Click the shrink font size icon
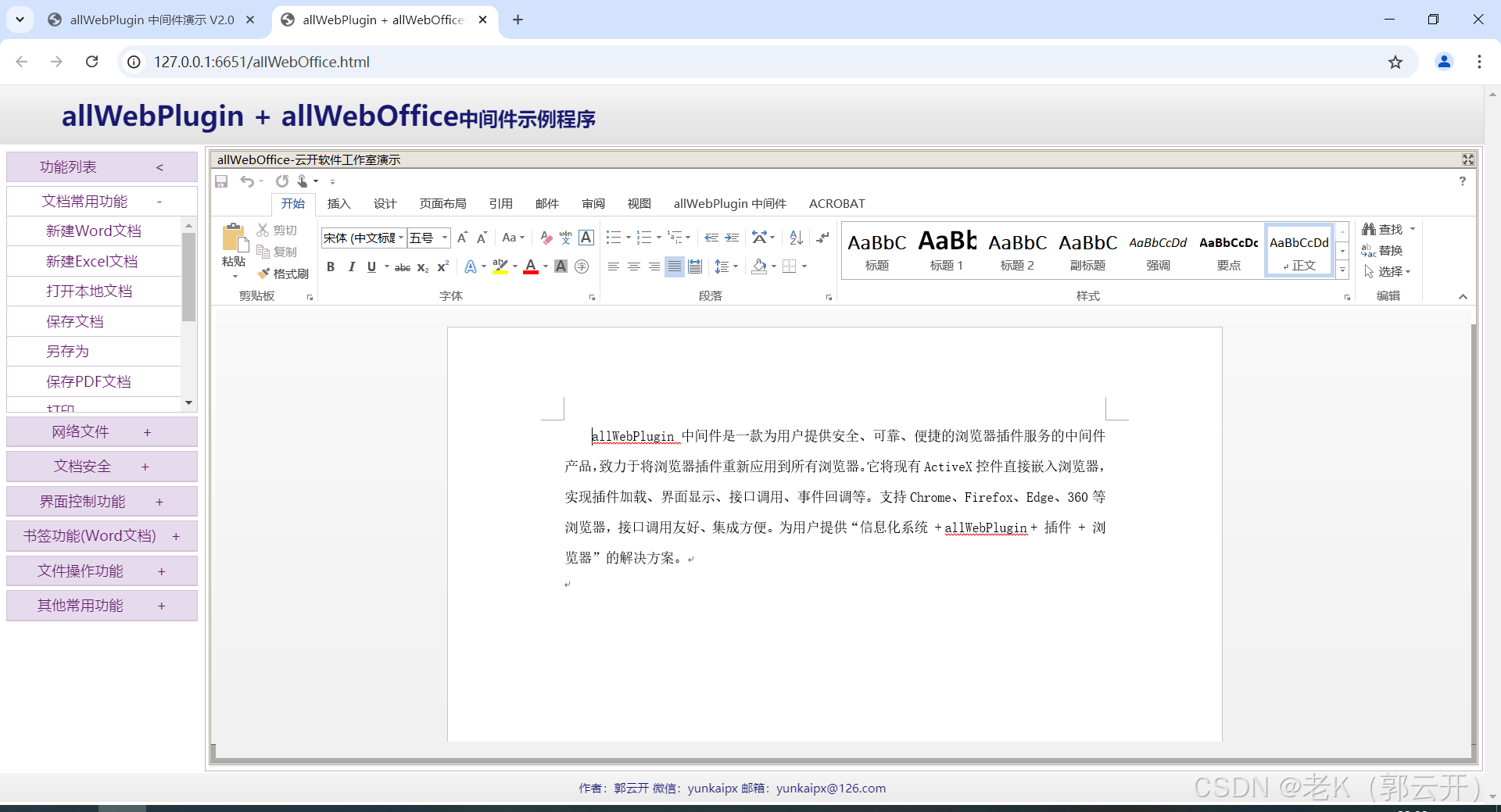The height and width of the screenshot is (812, 1501). 482,238
